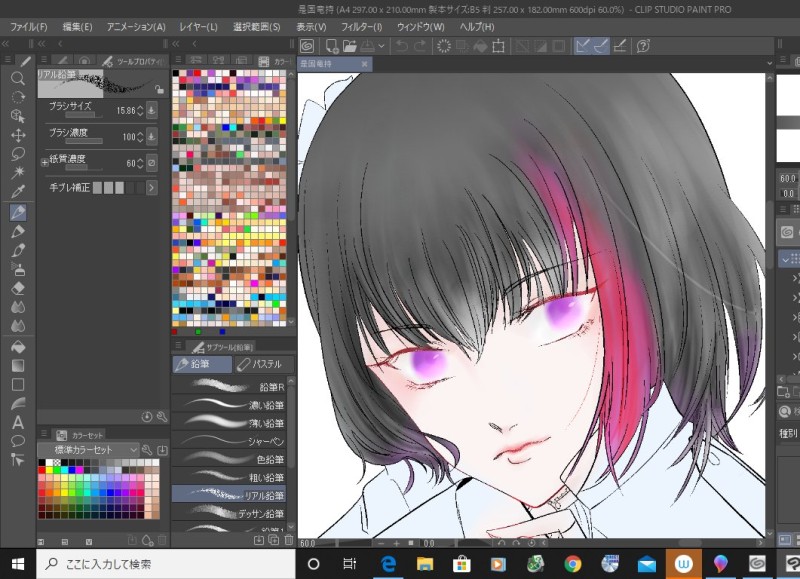Toggle Snap to Special Ruler in command bar
This screenshot has height=579, width=800.
click(x=601, y=46)
